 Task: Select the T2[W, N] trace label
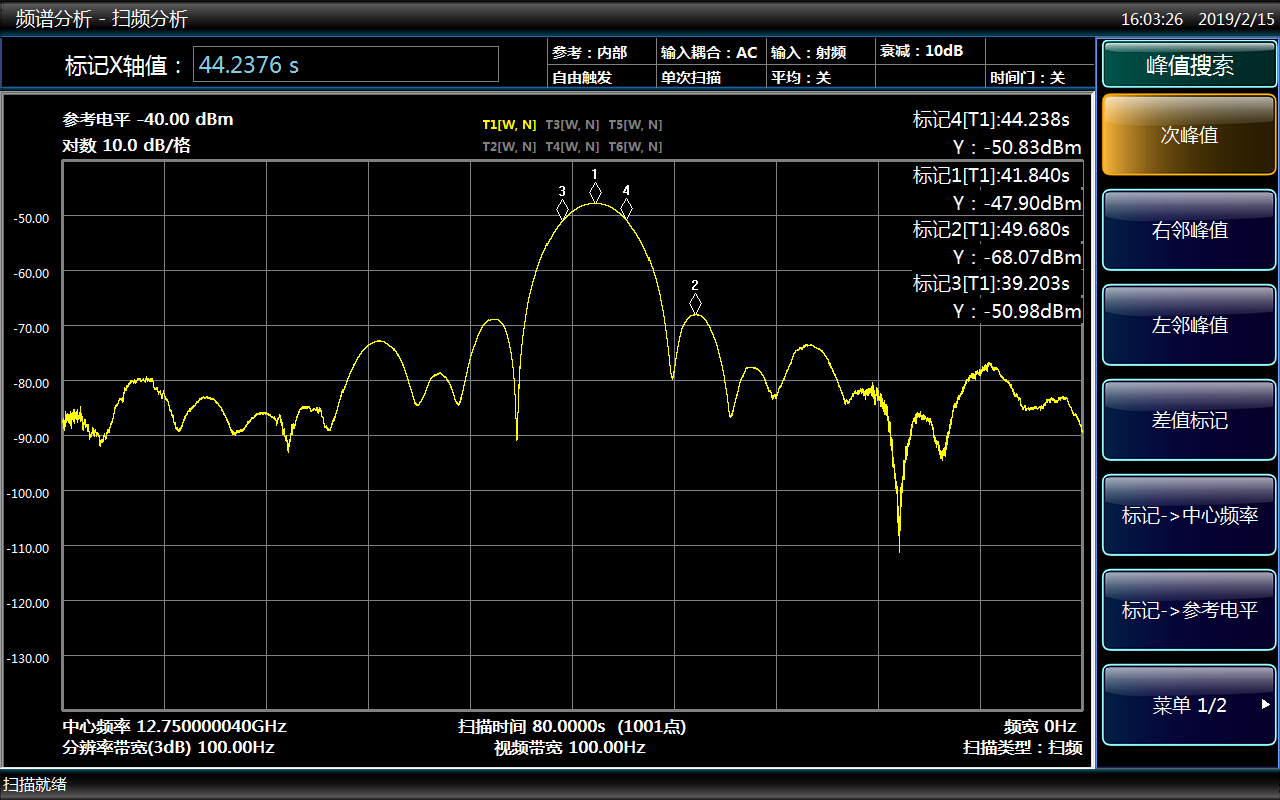[509, 147]
